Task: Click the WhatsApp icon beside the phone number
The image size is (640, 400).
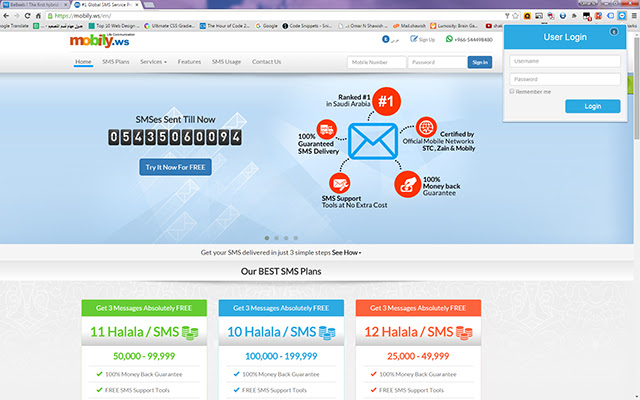Action: (449, 39)
